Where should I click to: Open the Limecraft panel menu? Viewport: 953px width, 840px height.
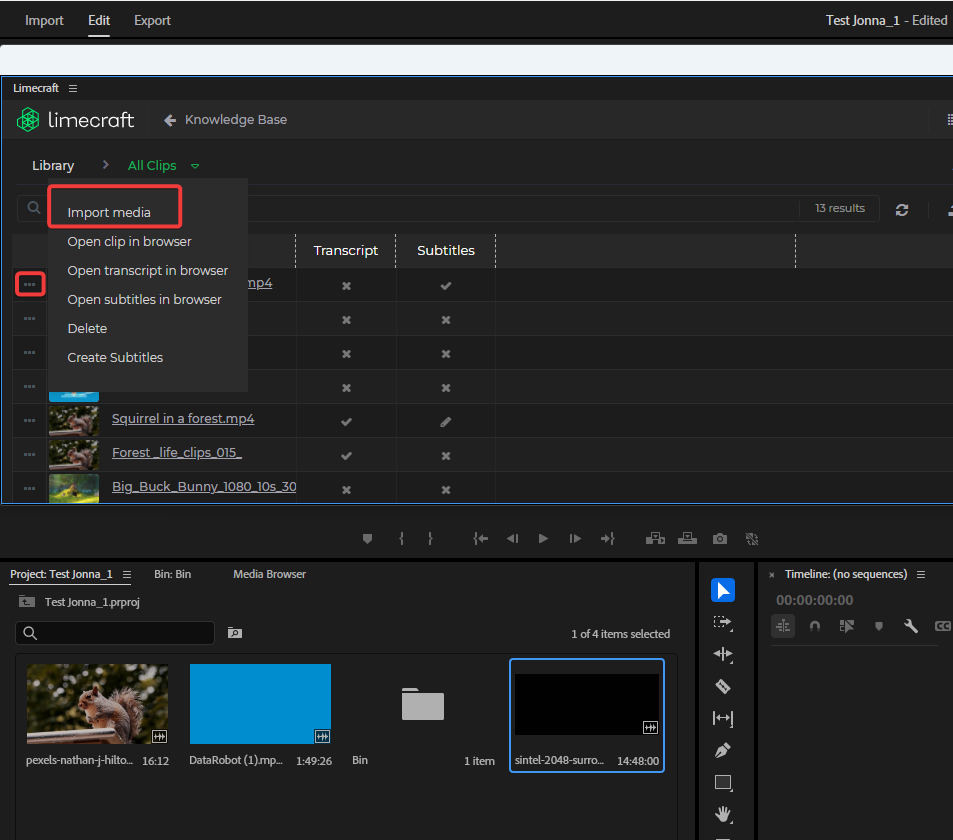73,89
